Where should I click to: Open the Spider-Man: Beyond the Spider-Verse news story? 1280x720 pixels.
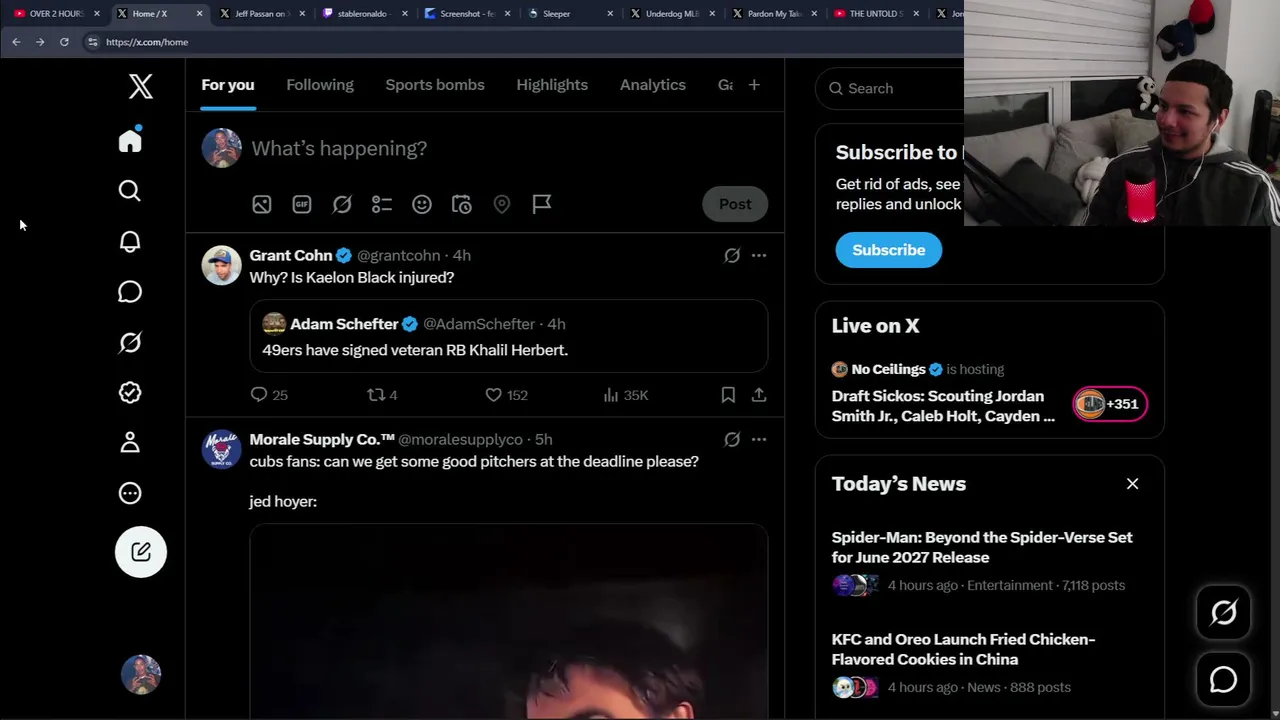point(982,547)
